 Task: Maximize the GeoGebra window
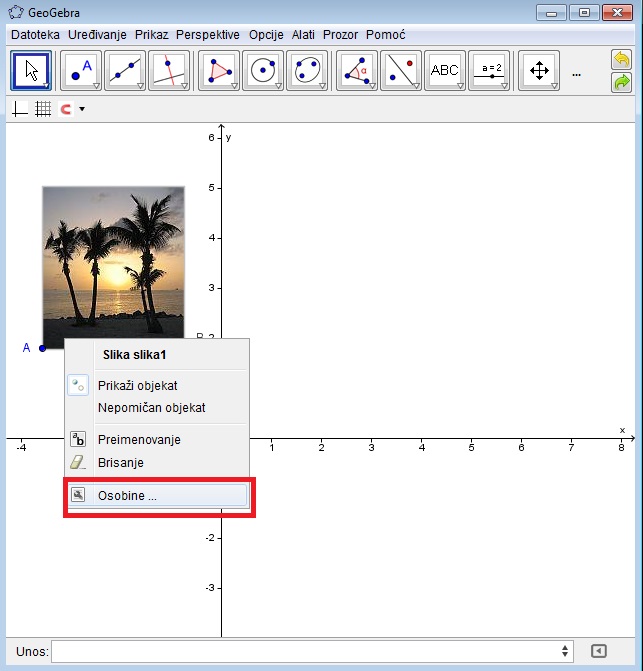click(584, 13)
